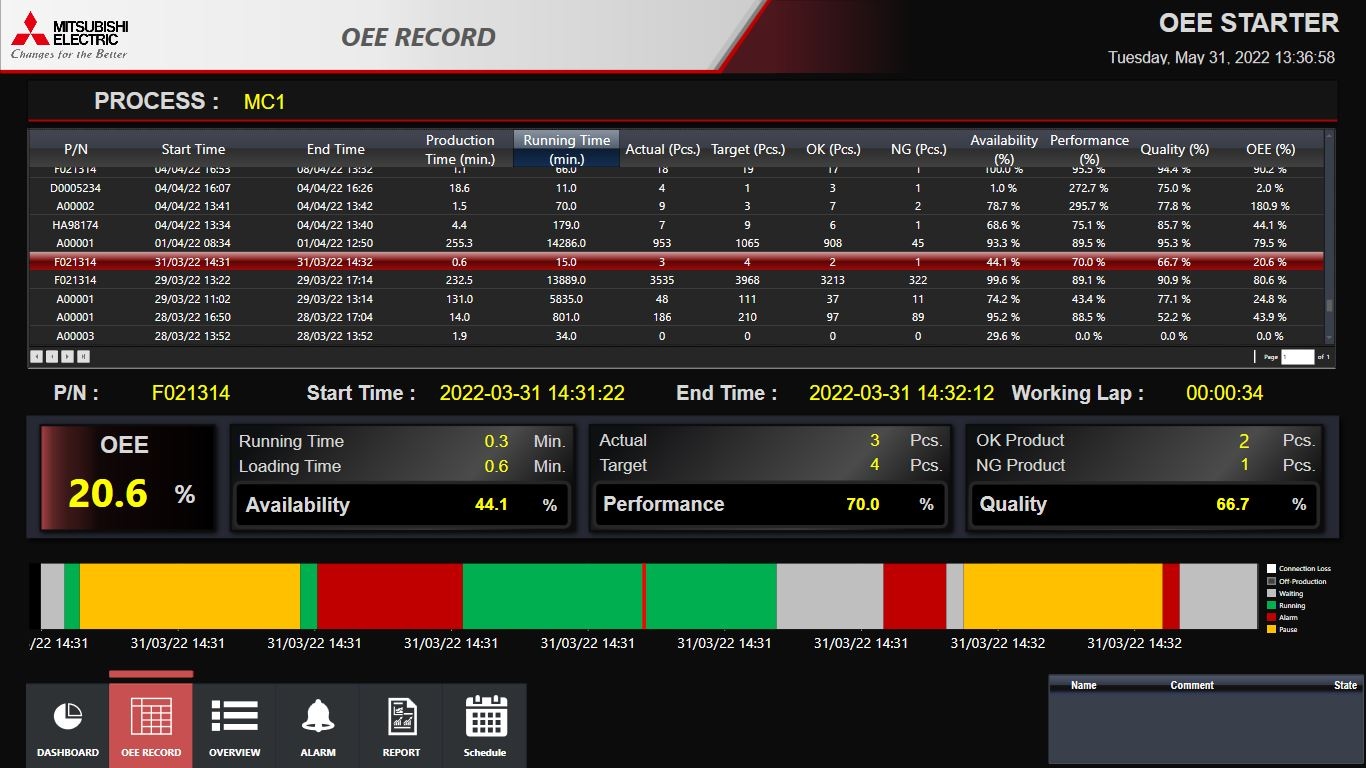The width and height of the screenshot is (1366, 768).
Task: Open the DASHBOARD pie chart view
Action: (66, 725)
